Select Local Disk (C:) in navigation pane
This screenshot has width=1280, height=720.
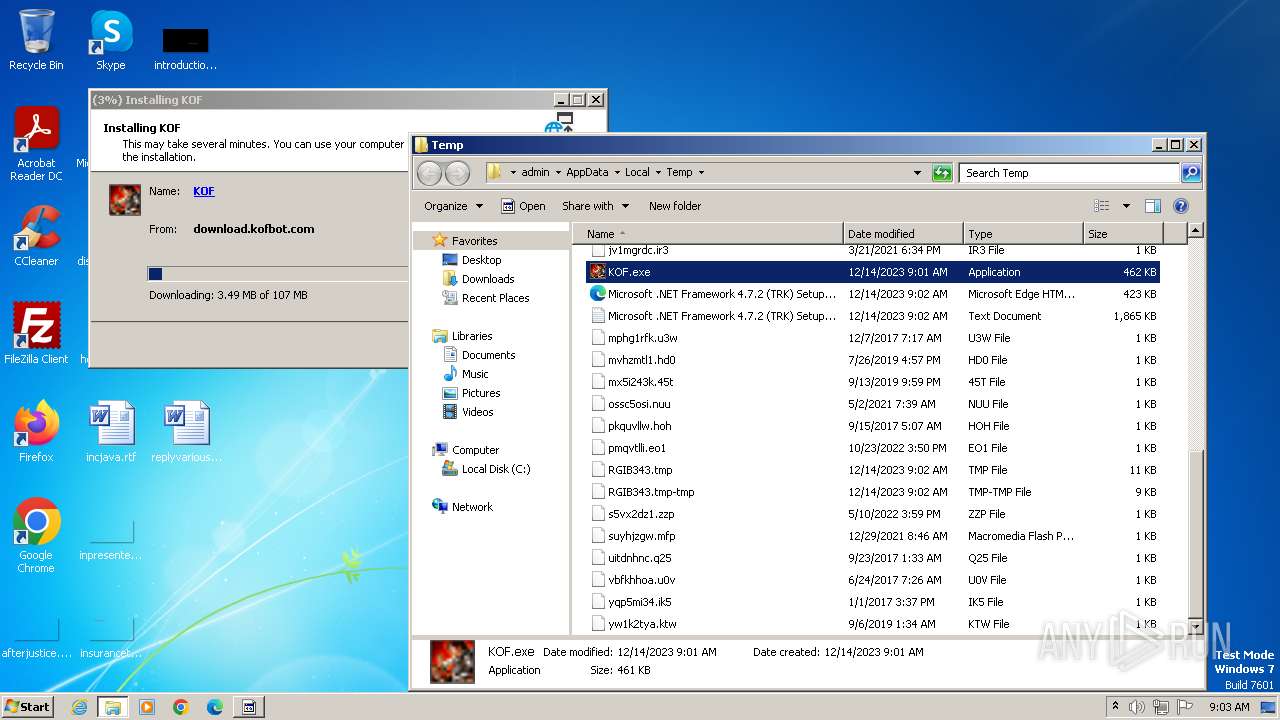click(x=496, y=469)
